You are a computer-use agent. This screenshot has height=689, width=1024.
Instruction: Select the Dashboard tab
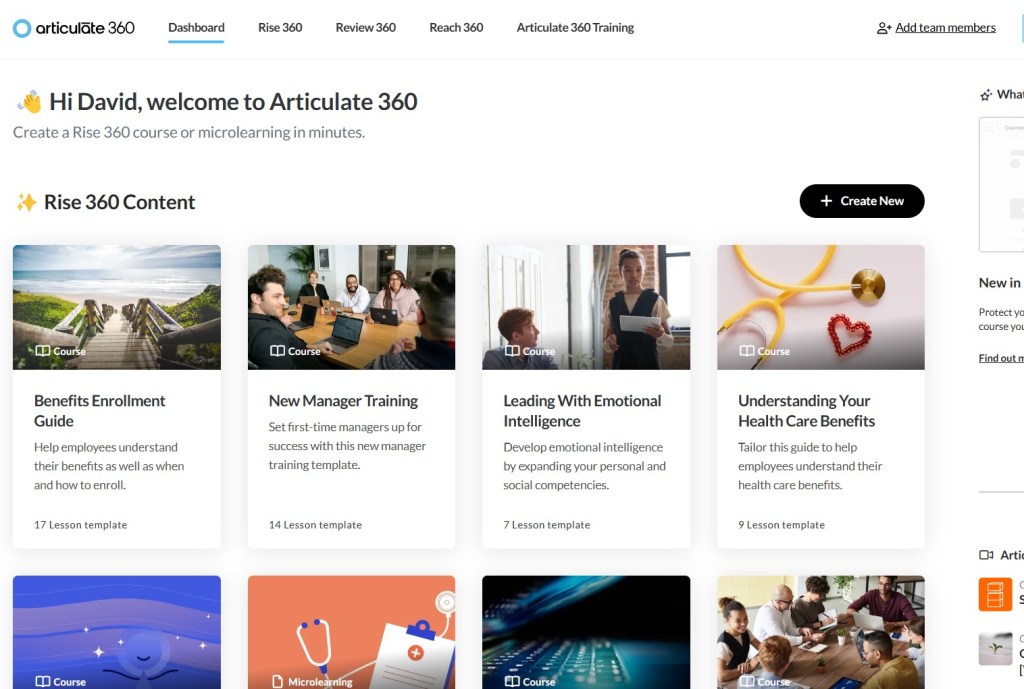click(196, 27)
